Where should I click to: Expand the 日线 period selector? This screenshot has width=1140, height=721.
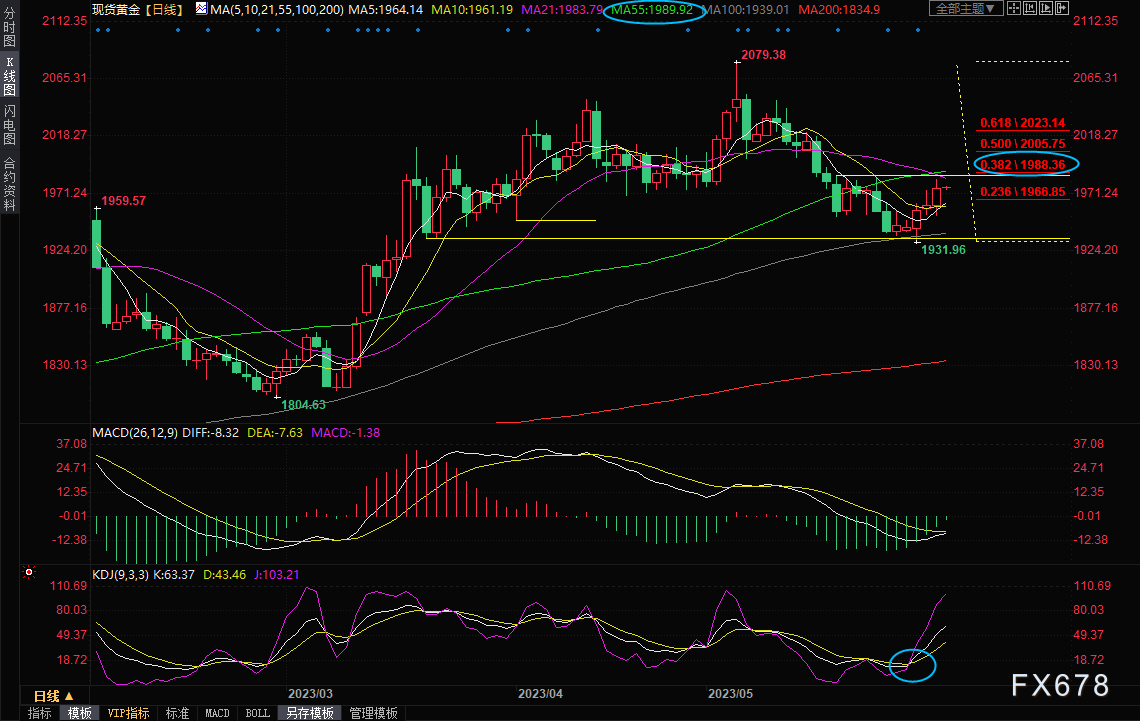54,696
